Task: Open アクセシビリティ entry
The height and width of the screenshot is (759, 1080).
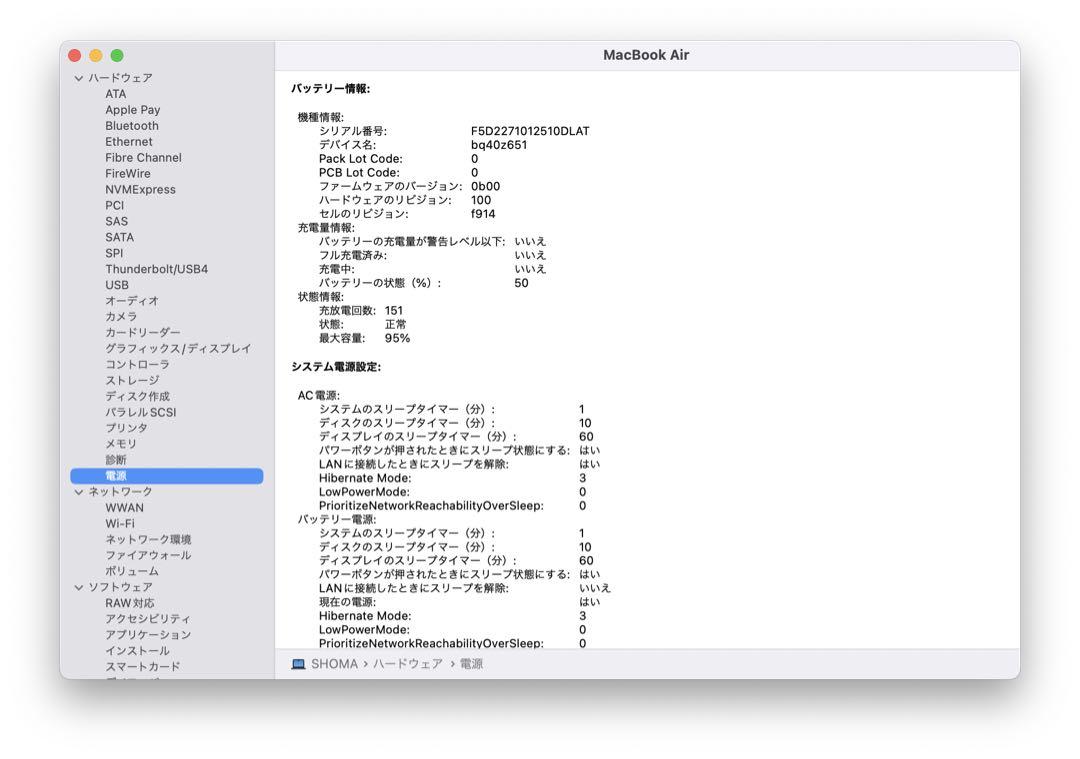Action: click(x=147, y=618)
